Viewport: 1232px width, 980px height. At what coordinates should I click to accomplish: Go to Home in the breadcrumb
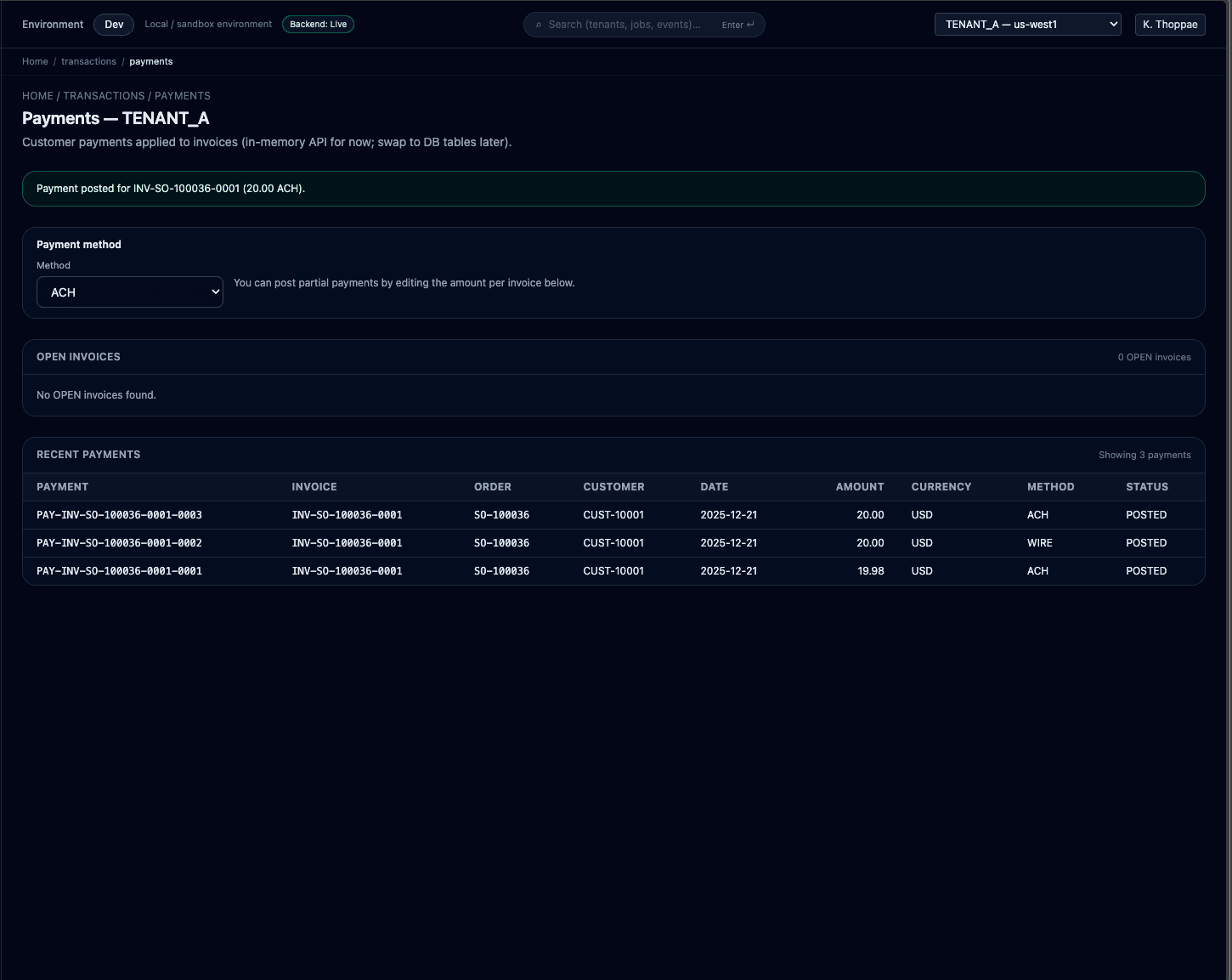pyautogui.click(x=35, y=61)
